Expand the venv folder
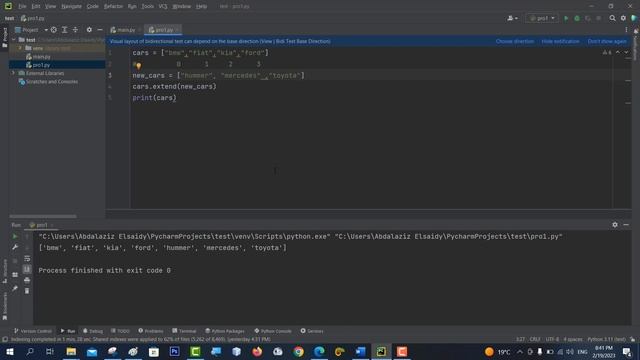 tap(20, 48)
